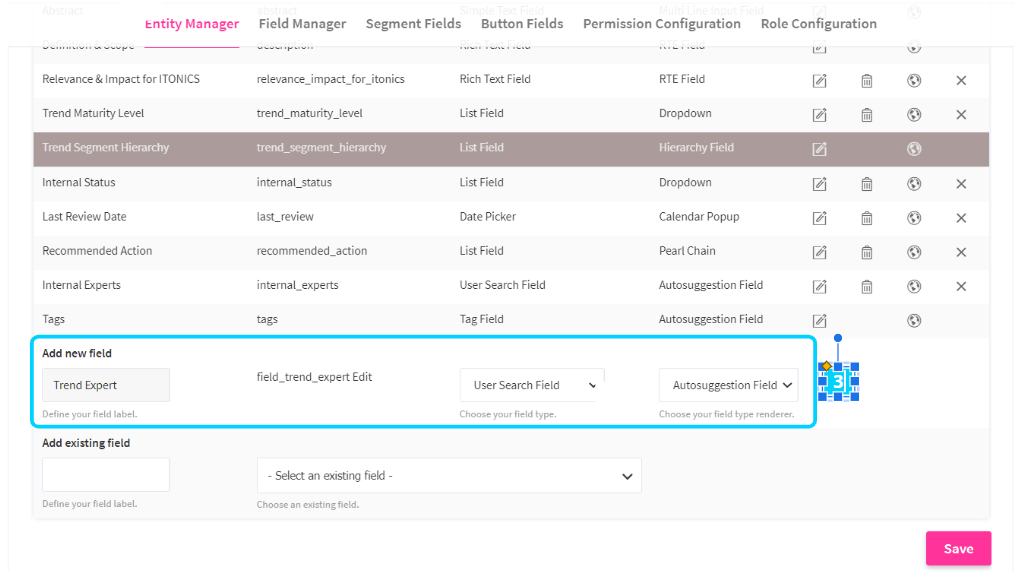Open the 'Select an existing field' dropdown
The width and height of the screenshot is (1017, 574).
[x=449, y=476]
